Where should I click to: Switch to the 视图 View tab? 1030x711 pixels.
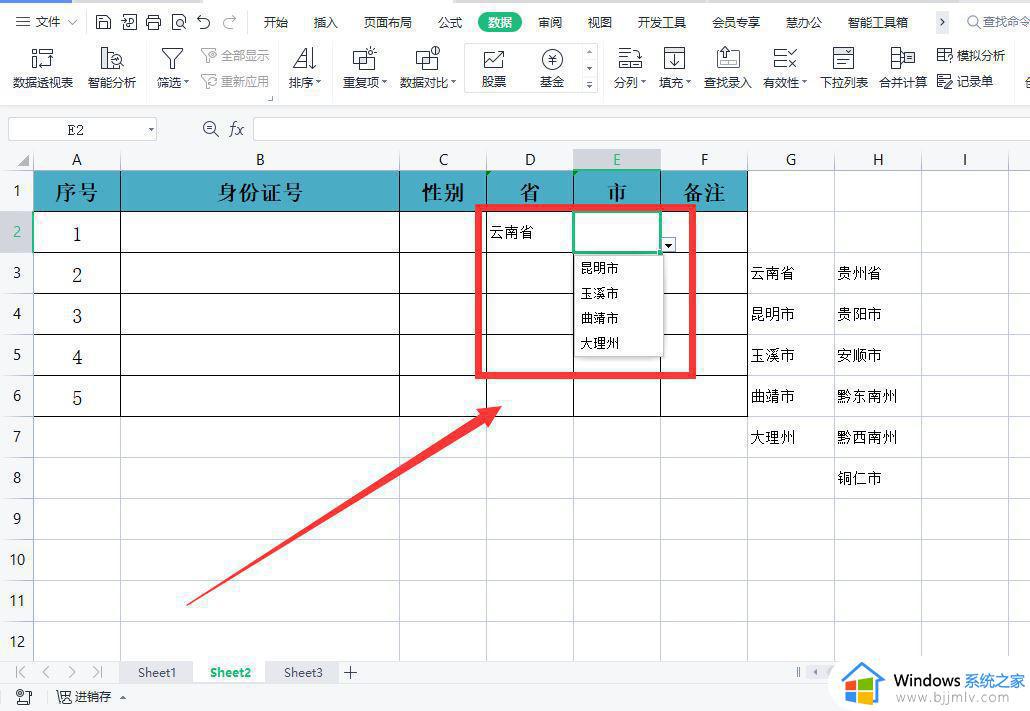[x=599, y=22]
